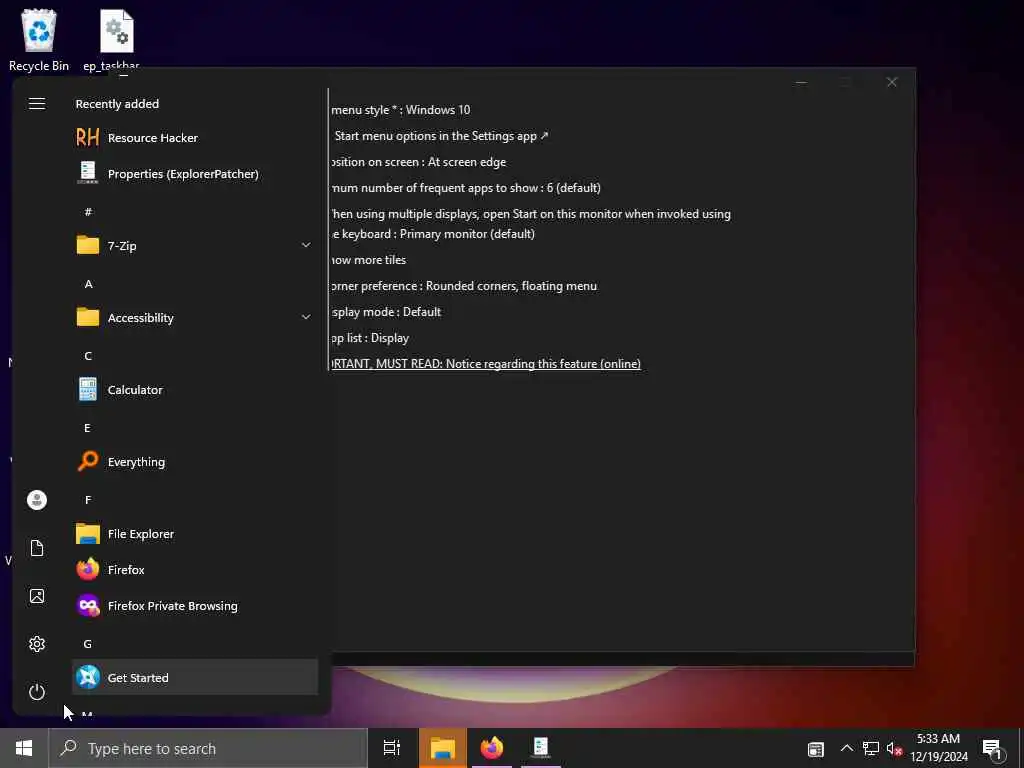The height and width of the screenshot is (768, 1024).
Task: Click the letter E section header
Action: pos(88,428)
